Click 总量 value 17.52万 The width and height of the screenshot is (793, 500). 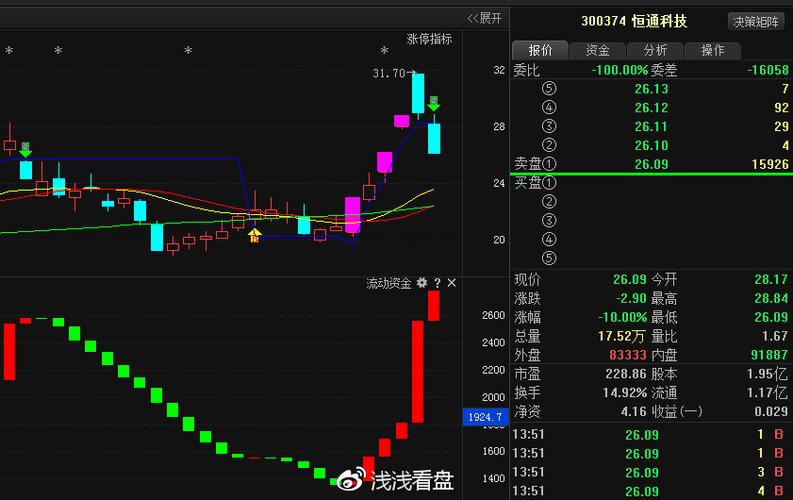(622, 336)
